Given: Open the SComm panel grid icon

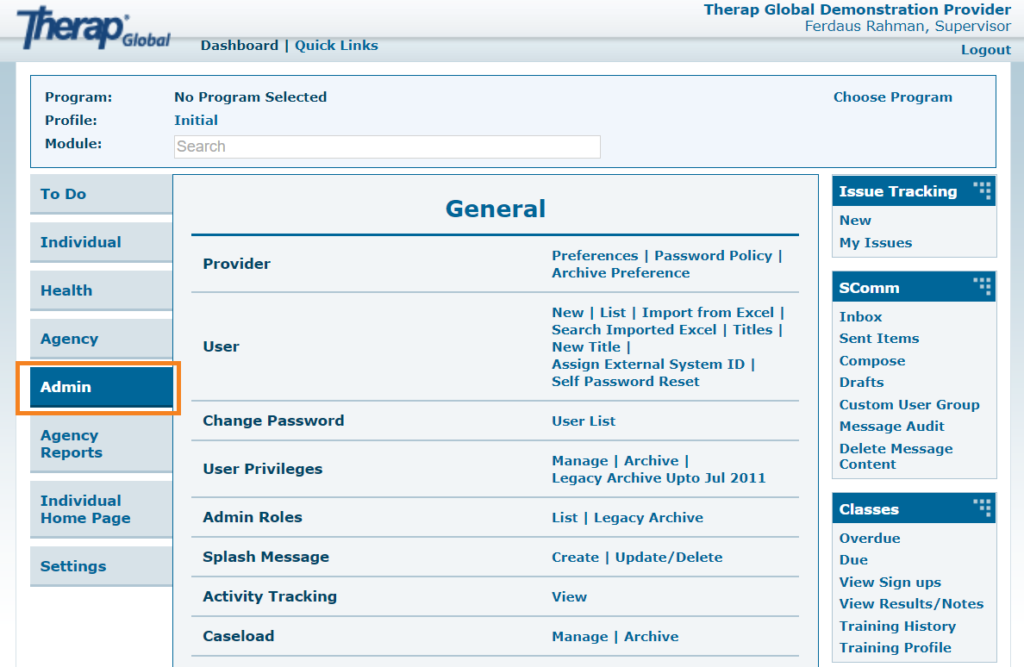Looking at the screenshot, I should click(982, 287).
